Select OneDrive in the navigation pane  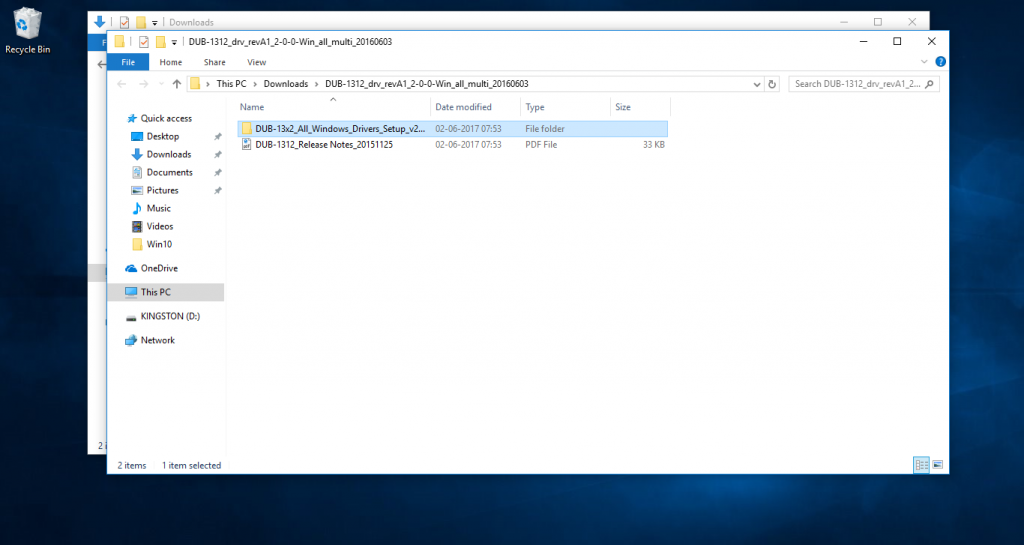click(159, 268)
